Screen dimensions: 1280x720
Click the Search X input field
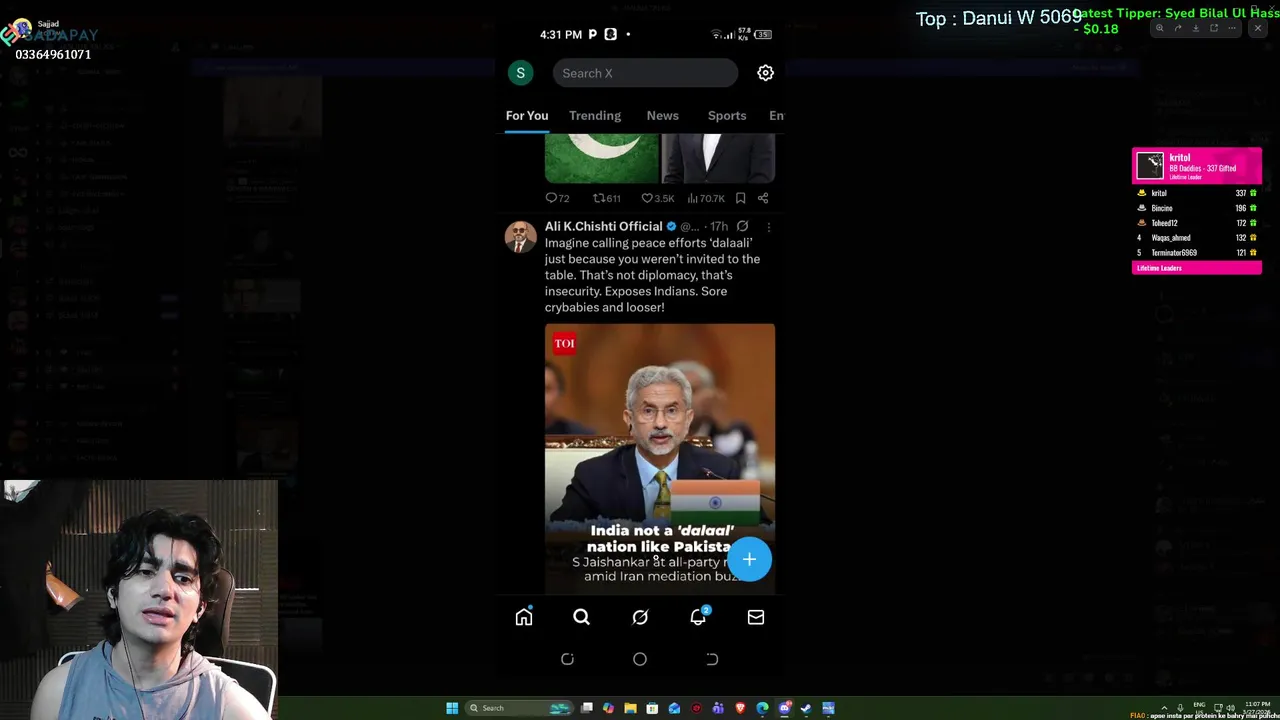tap(645, 73)
